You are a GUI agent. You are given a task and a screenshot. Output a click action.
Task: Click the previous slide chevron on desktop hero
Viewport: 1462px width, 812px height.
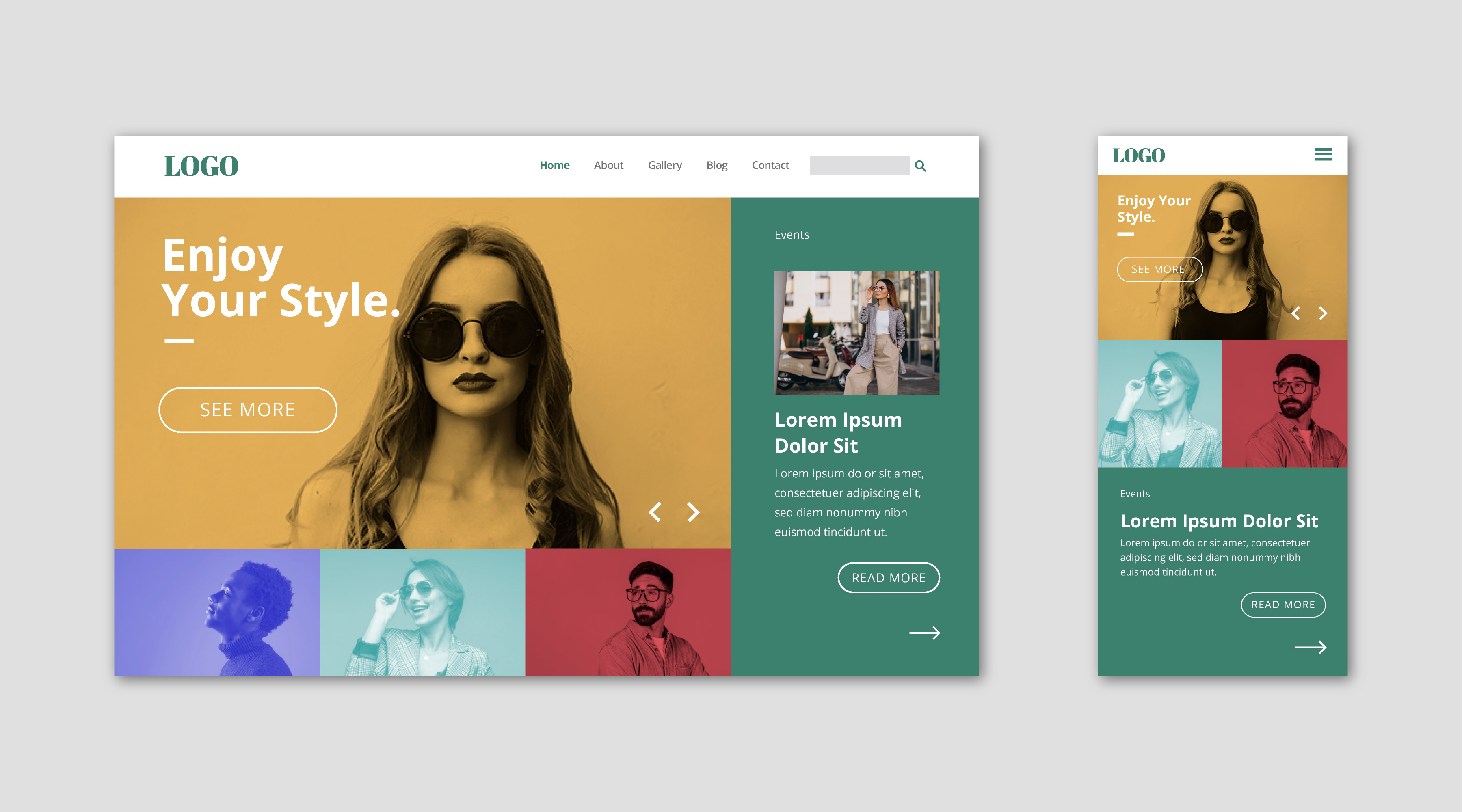(x=655, y=512)
